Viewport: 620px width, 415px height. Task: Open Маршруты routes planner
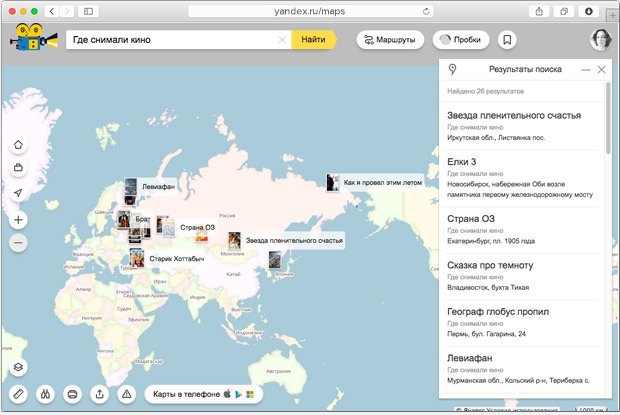(390, 40)
